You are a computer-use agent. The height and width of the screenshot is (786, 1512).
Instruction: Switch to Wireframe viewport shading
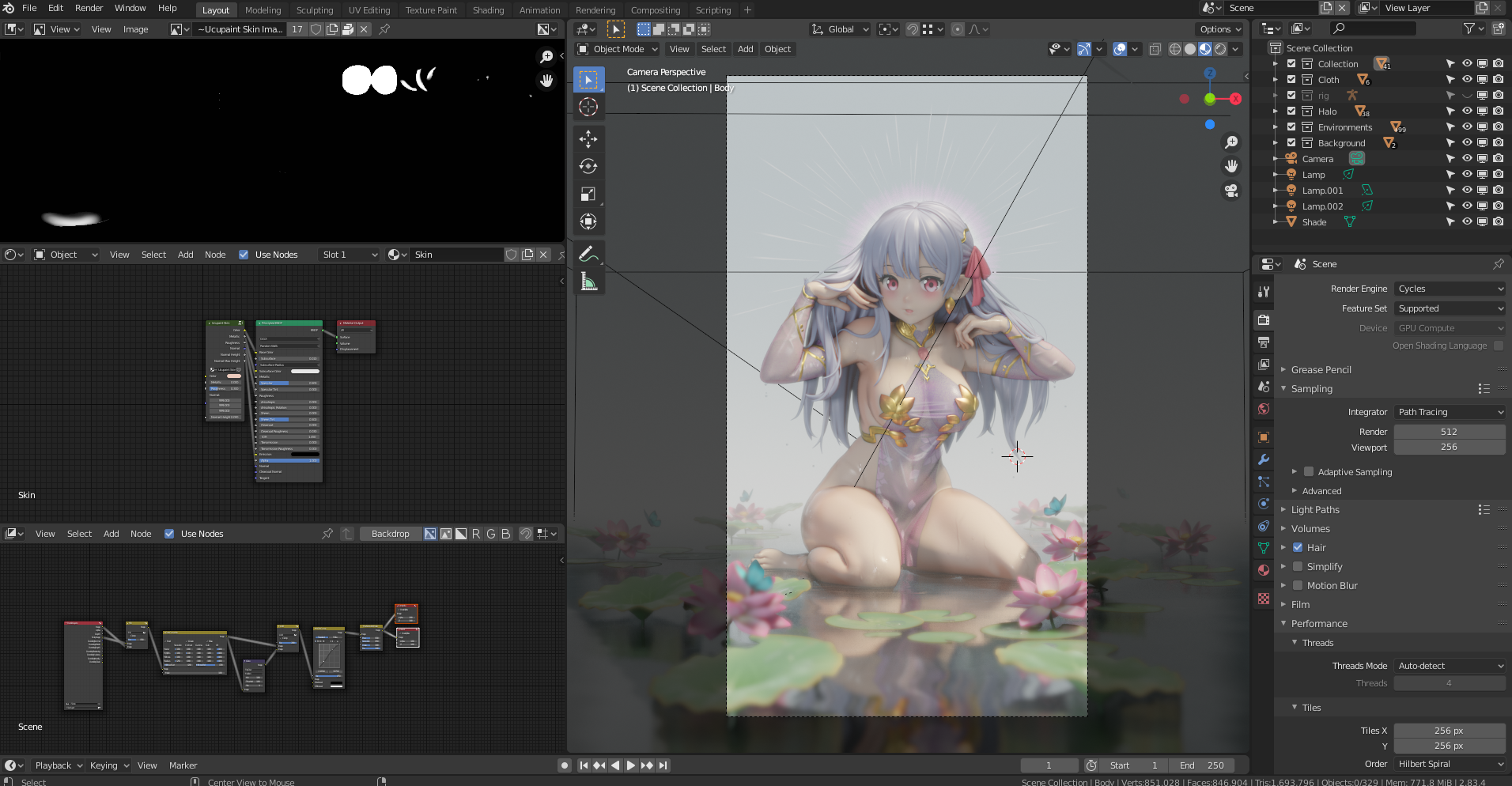coord(1175,49)
